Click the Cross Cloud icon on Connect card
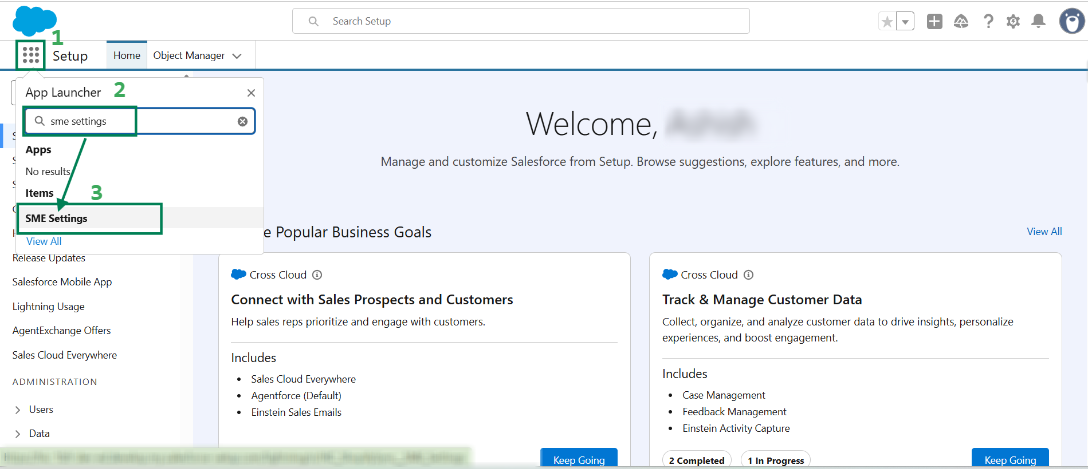The image size is (1088, 469). 239,275
